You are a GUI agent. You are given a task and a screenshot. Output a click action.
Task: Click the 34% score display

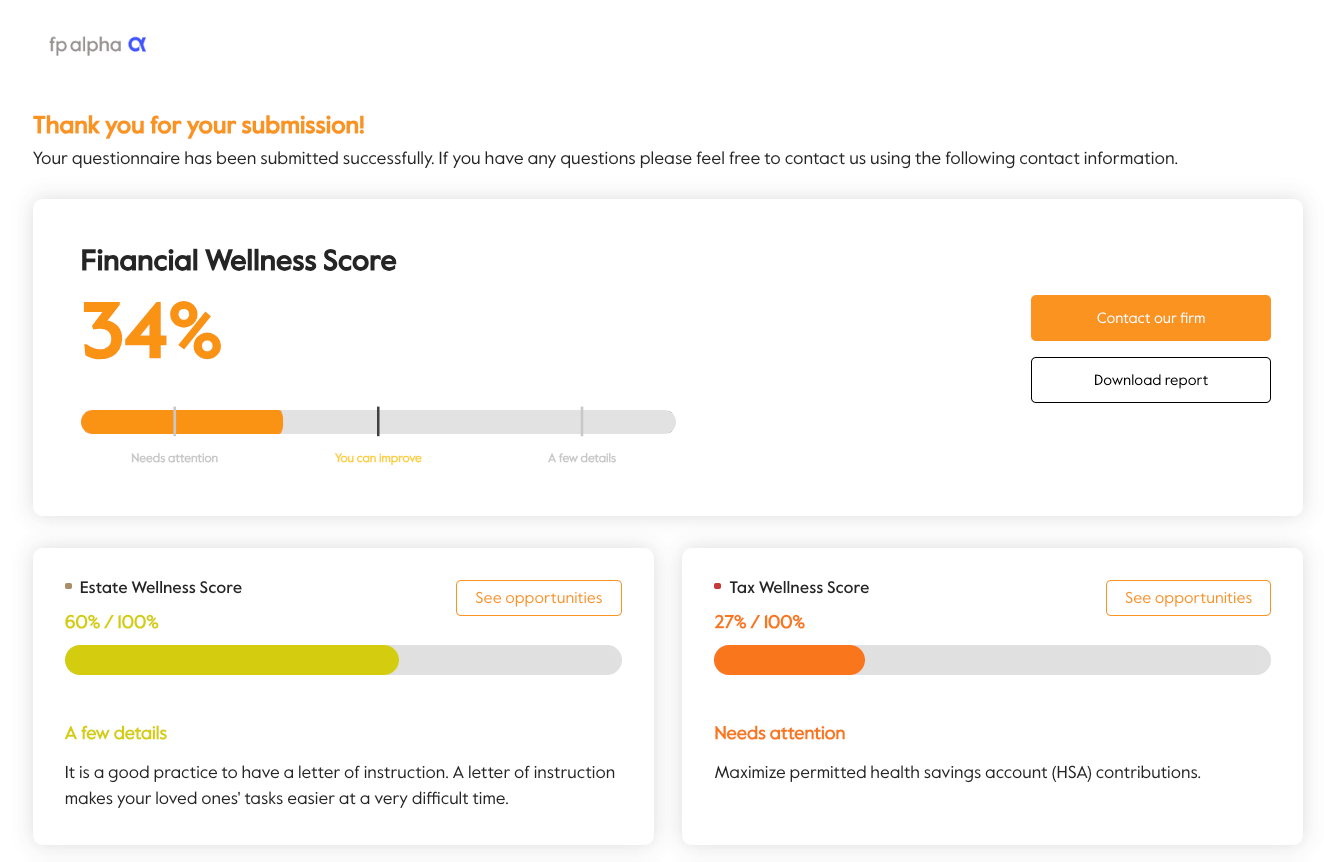pos(150,332)
